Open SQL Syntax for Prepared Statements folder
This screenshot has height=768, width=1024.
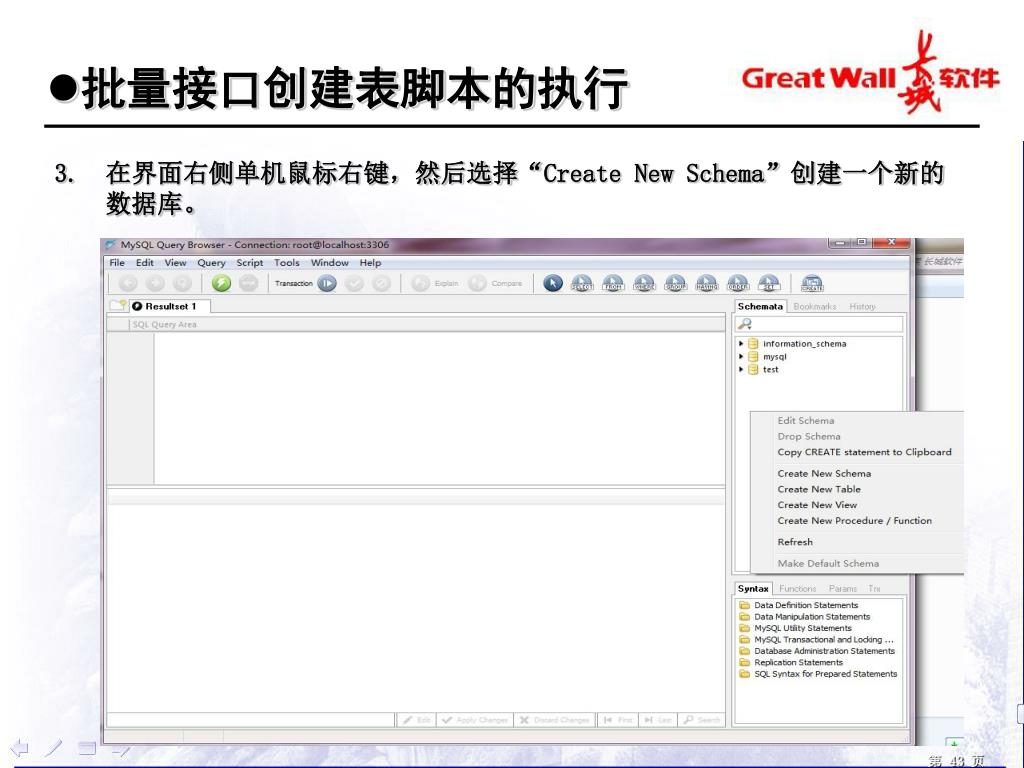(x=825, y=674)
